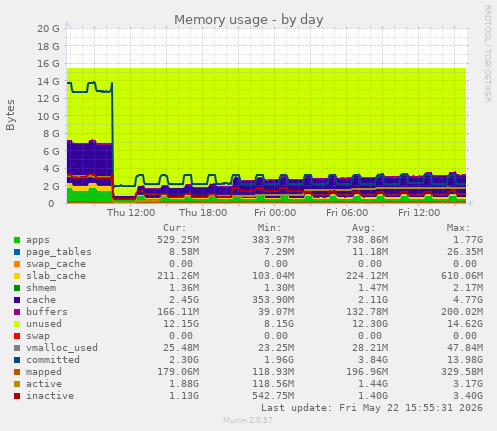Click the '20 G' y-axis tick label
497x431 pixels.
(x=48, y=29)
